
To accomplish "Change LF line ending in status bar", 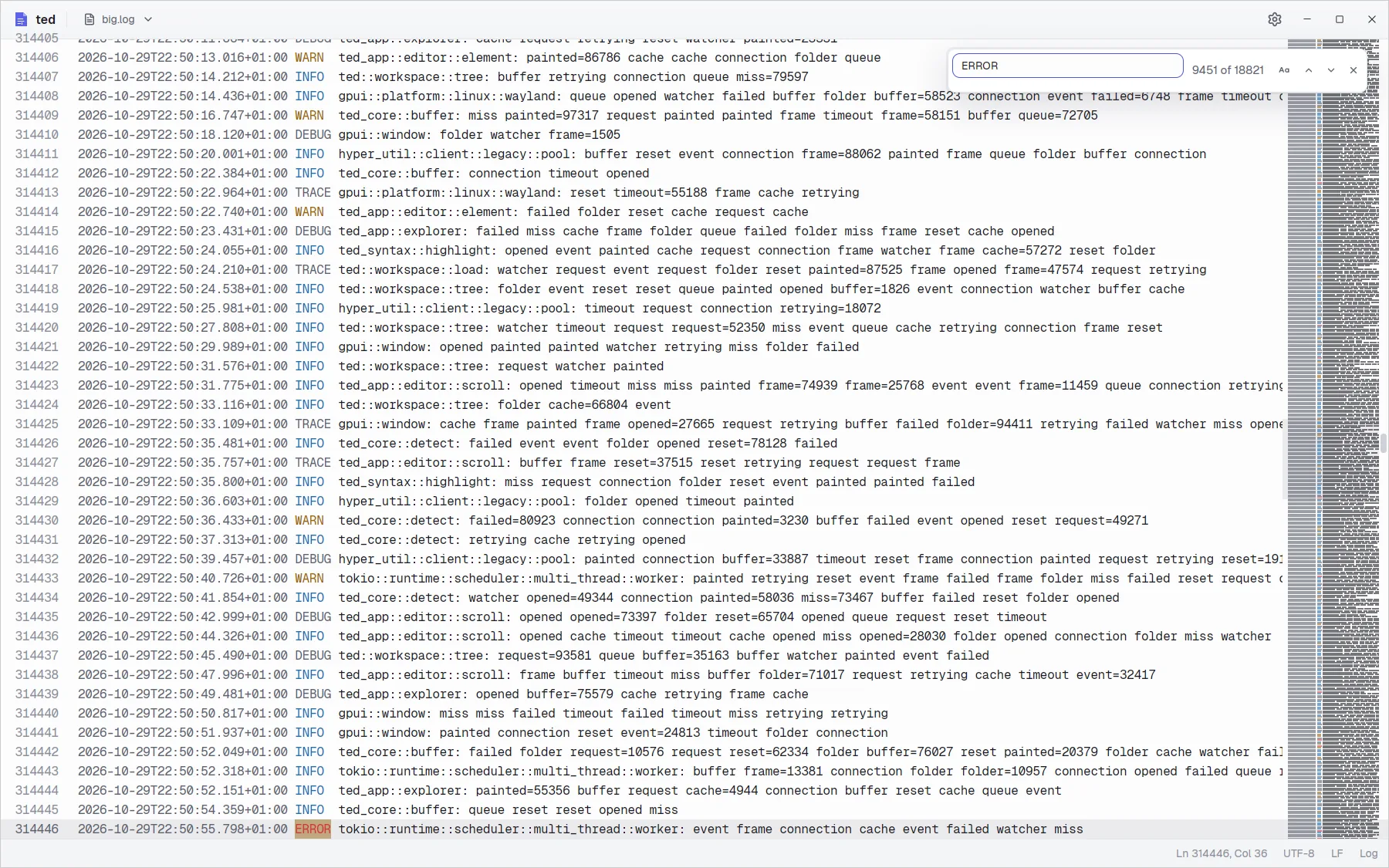I will click(x=1337, y=853).
